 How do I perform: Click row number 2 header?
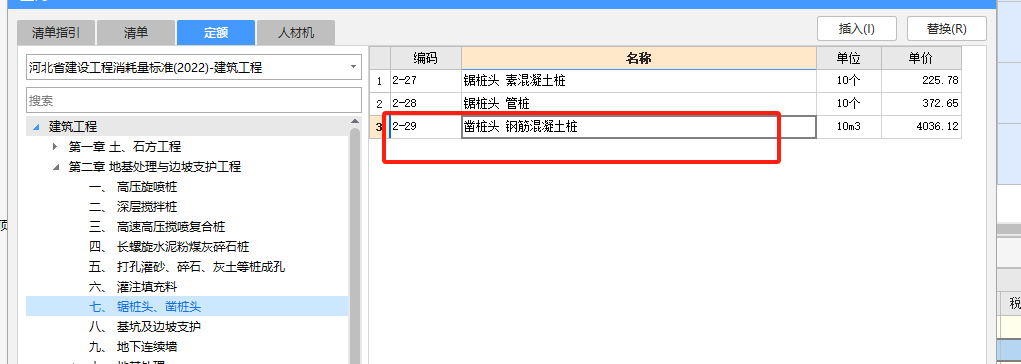(380, 104)
